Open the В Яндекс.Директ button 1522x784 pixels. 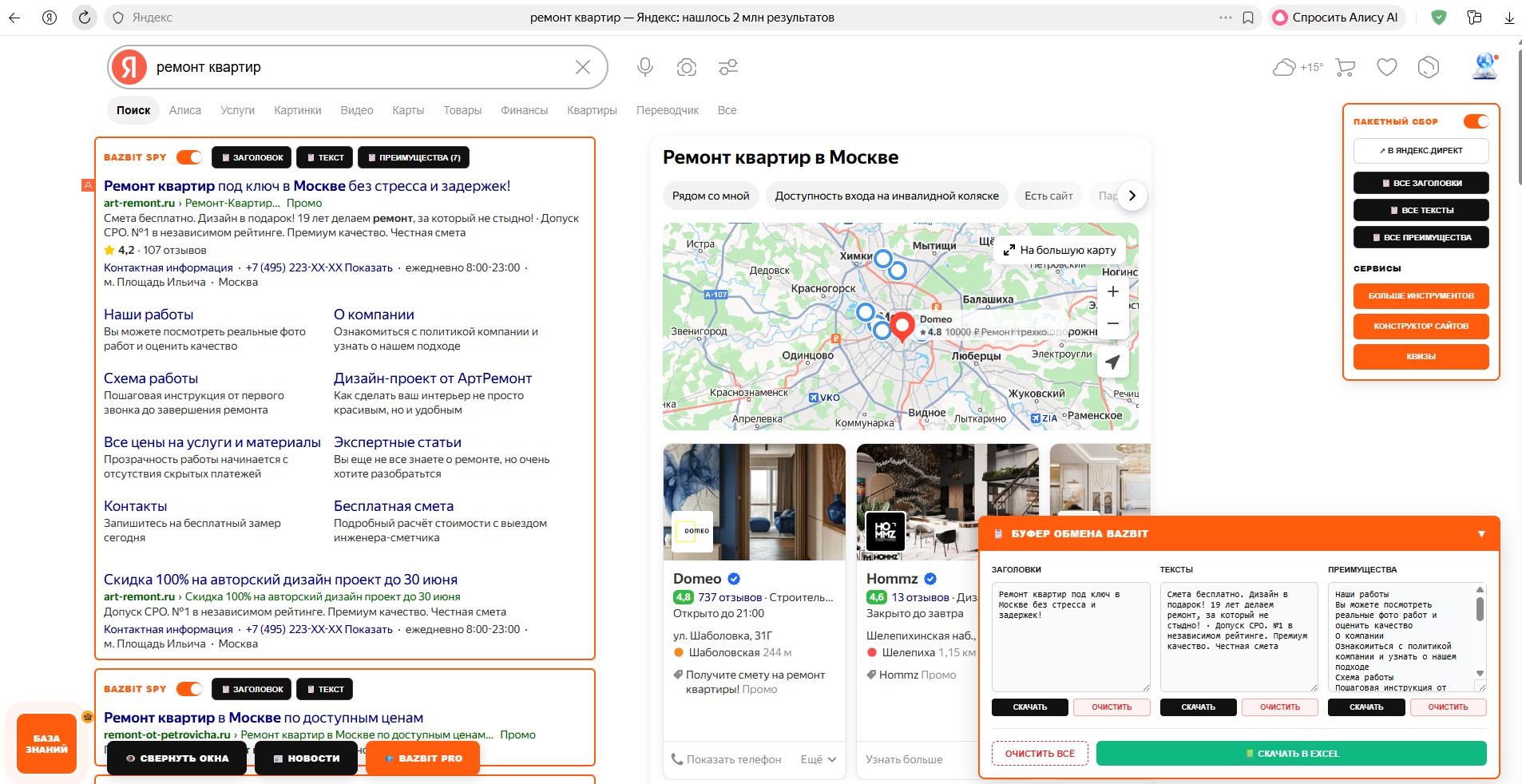pyautogui.click(x=1421, y=150)
